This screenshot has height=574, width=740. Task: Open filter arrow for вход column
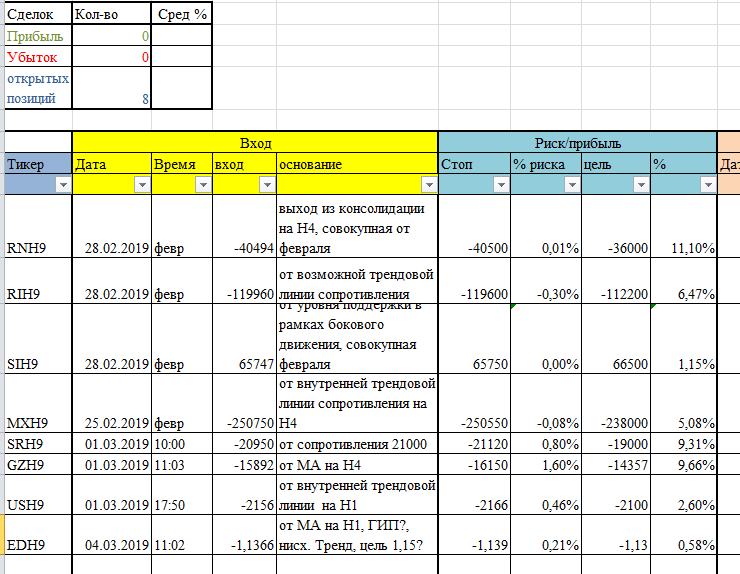[266, 185]
